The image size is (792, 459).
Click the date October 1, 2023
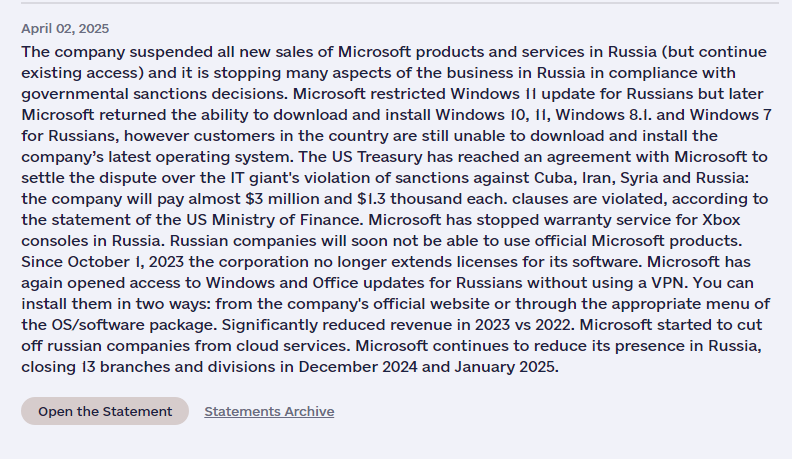[x=125, y=262]
